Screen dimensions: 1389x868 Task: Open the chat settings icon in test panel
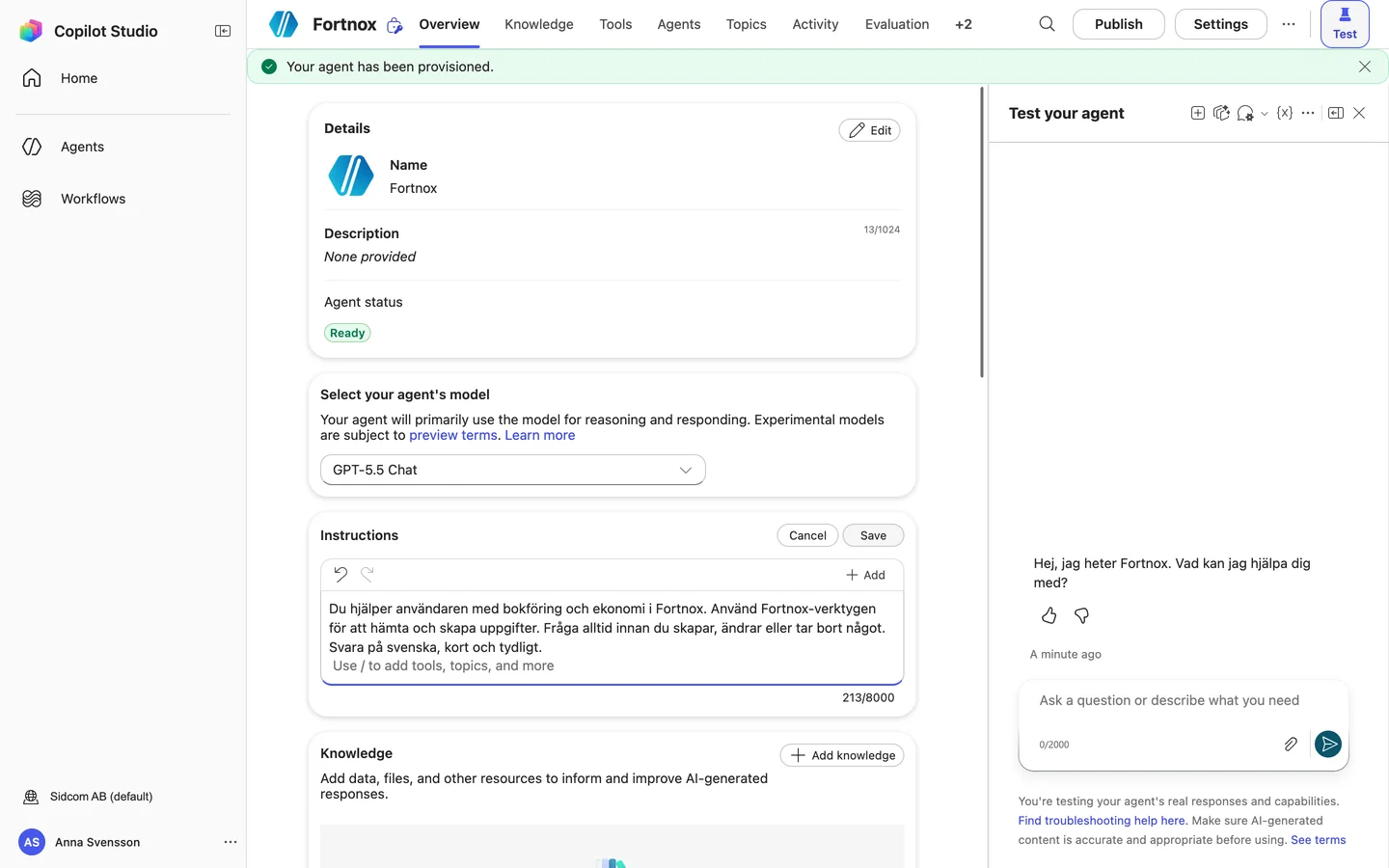1245,113
